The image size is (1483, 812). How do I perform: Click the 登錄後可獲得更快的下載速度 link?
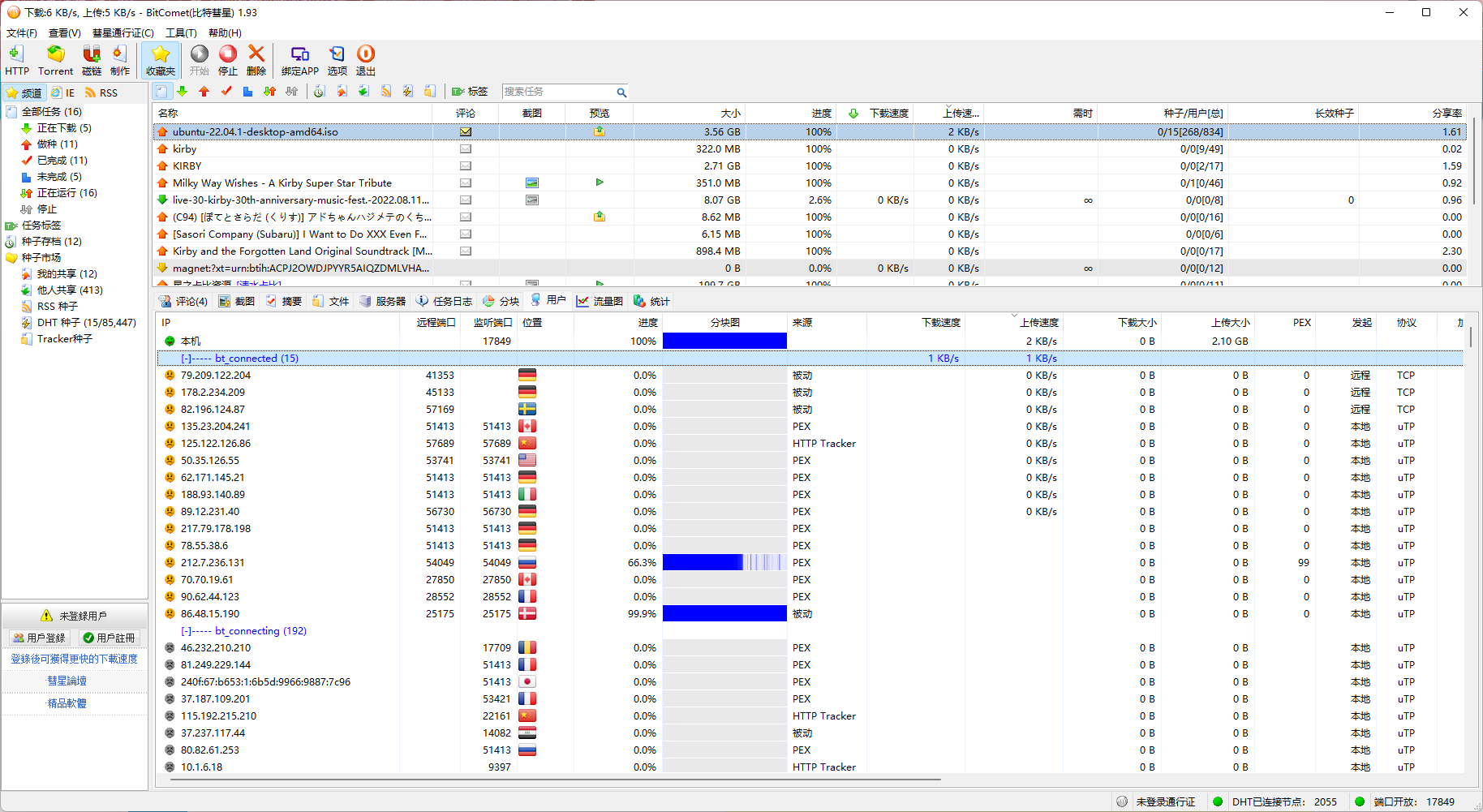pyautogui.click(x=74, y=659)
